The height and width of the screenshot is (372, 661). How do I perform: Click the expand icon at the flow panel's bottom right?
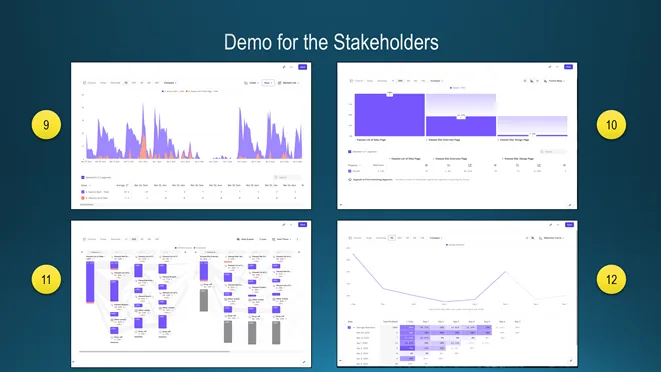click(x=304, y=362)
